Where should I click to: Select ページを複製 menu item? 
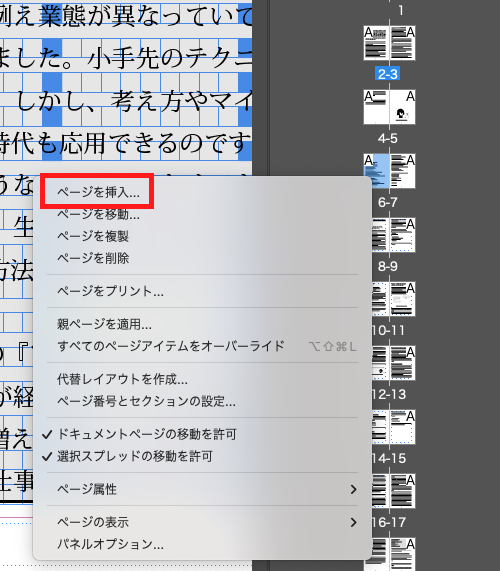click(93, 236)
